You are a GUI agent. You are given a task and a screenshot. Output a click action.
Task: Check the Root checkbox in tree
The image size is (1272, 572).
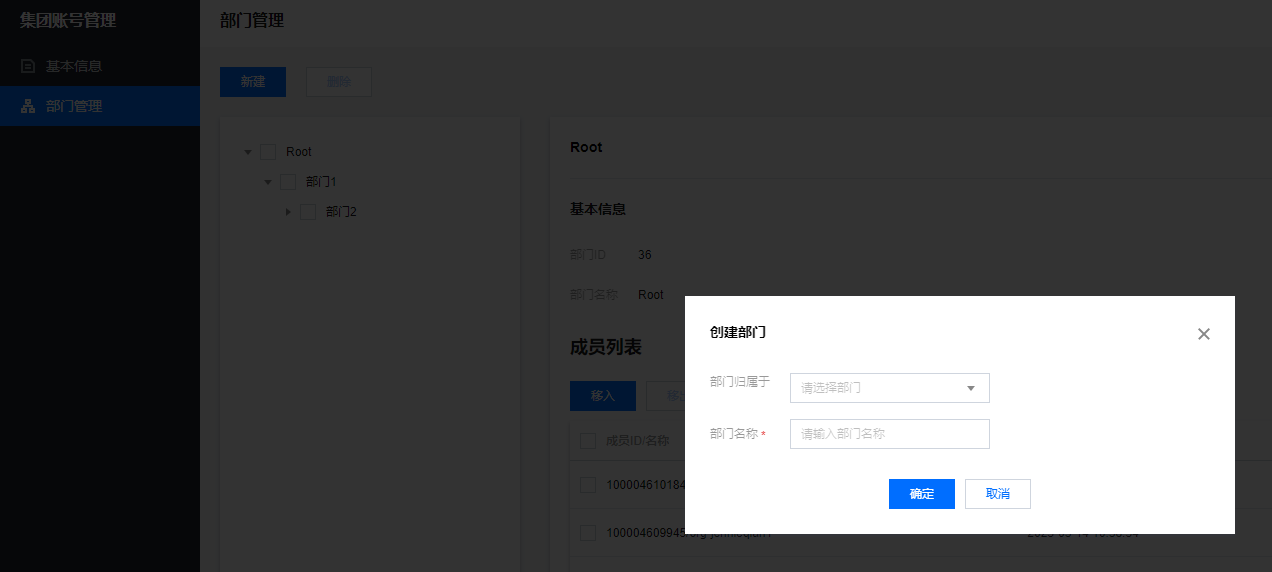click(x=268, y=152)
